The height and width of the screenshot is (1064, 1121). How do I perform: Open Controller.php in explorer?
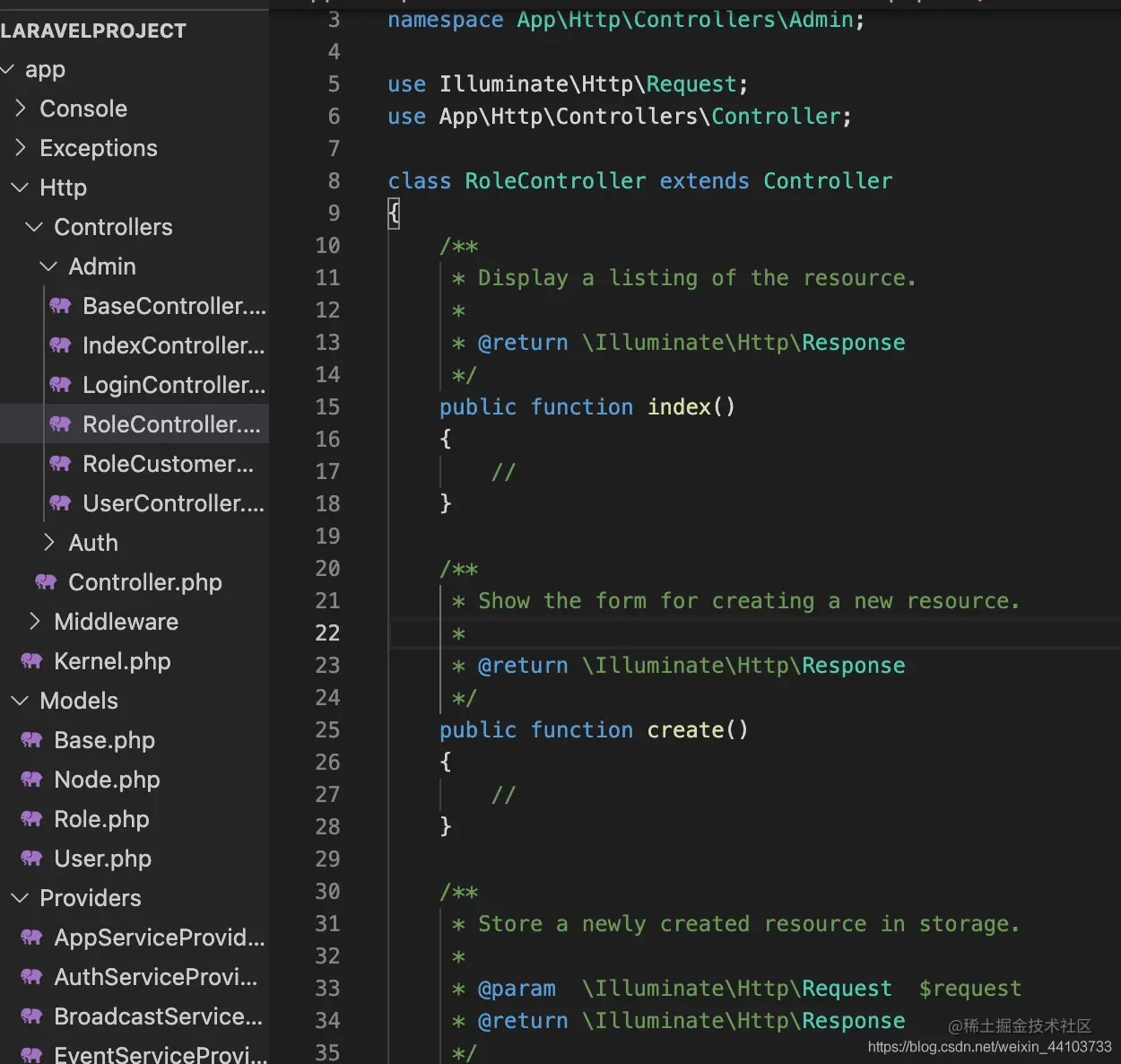point(135,582)
